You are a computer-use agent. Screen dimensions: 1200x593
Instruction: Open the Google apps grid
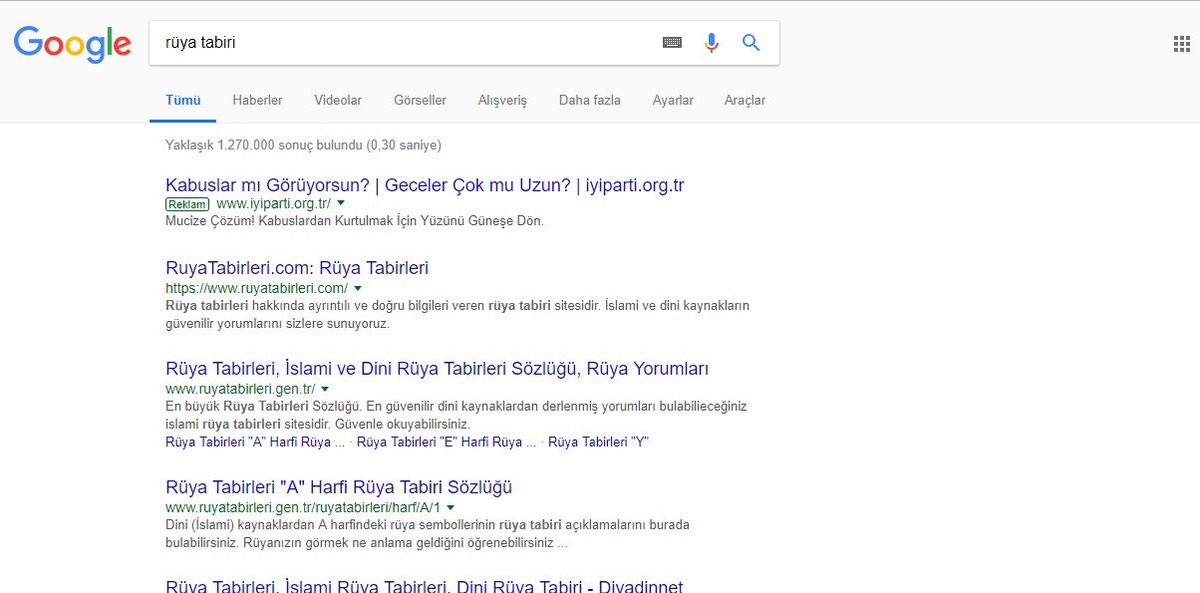(1181, 43)
